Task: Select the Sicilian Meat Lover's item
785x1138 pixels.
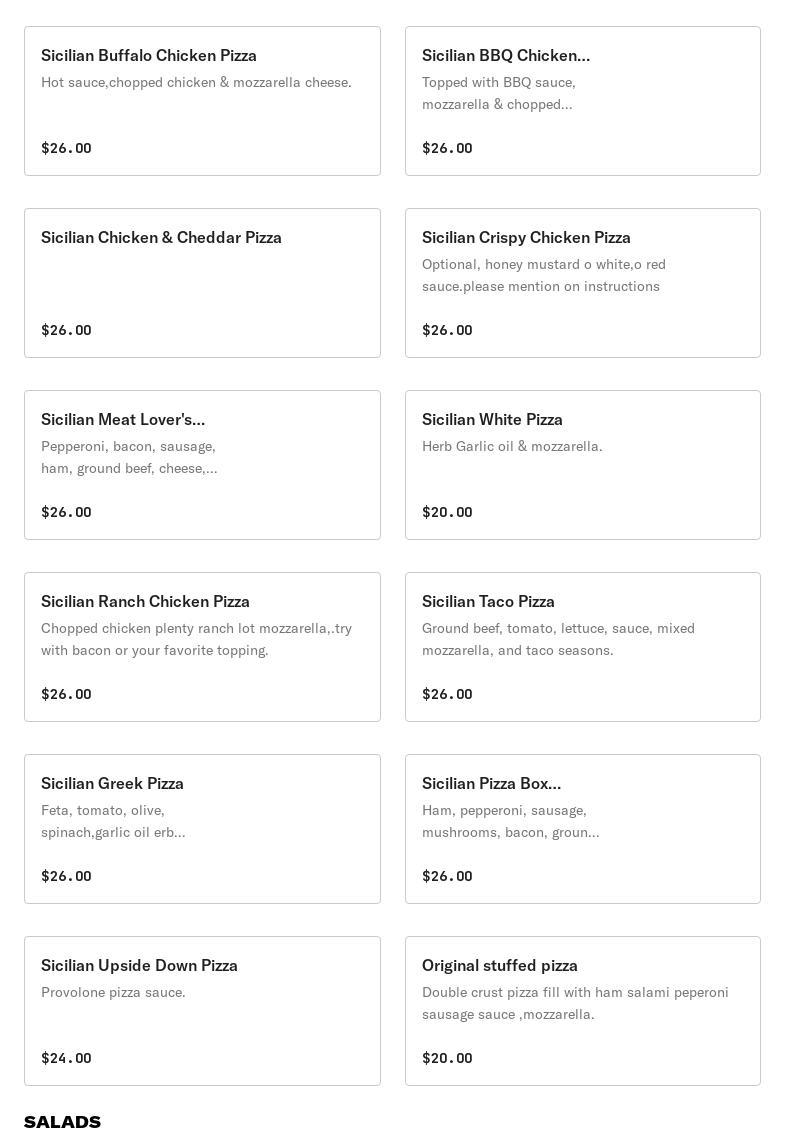Action: pos(202,465)
